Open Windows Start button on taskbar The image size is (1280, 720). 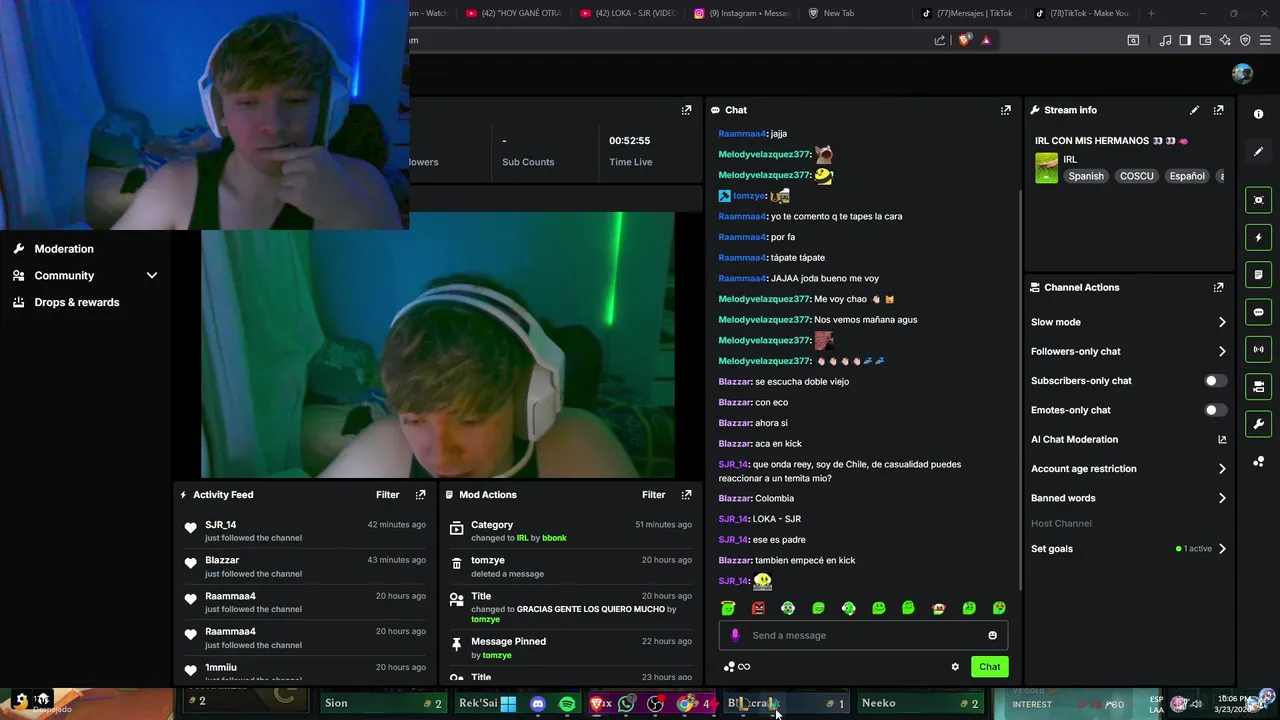click(508, 704)
